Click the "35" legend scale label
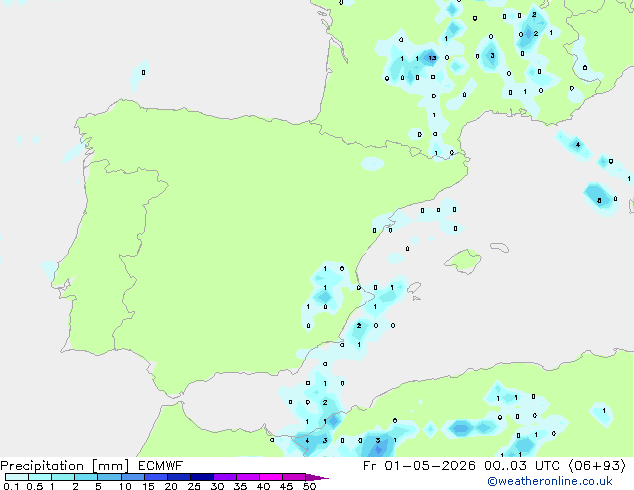 pyautogui.click(x=240, y=486)
